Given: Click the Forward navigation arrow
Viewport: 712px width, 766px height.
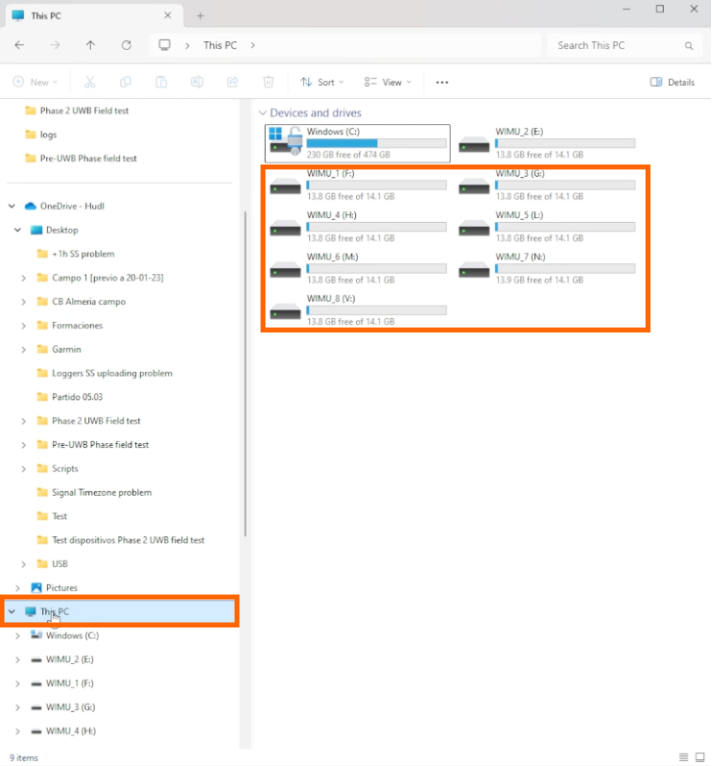Looking at the screenshot, I should point(55,45).
